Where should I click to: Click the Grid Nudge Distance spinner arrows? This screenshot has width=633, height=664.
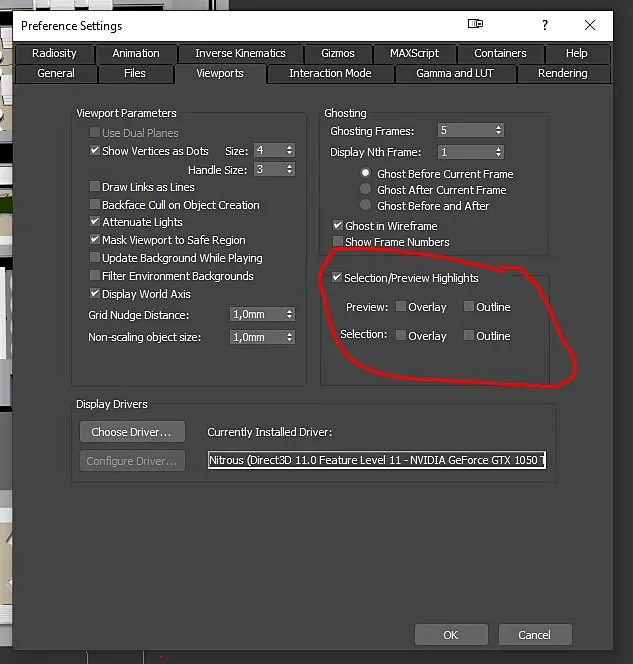(289, 314)
